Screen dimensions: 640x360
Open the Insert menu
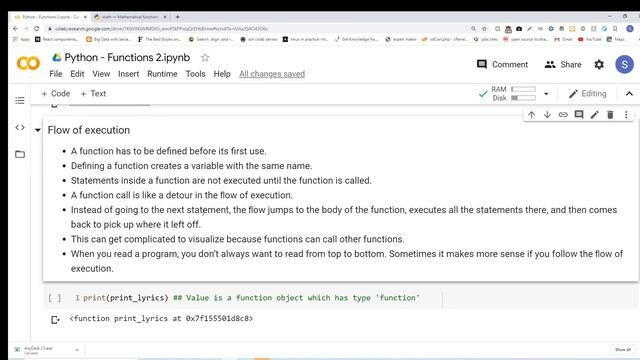[129, 74]
